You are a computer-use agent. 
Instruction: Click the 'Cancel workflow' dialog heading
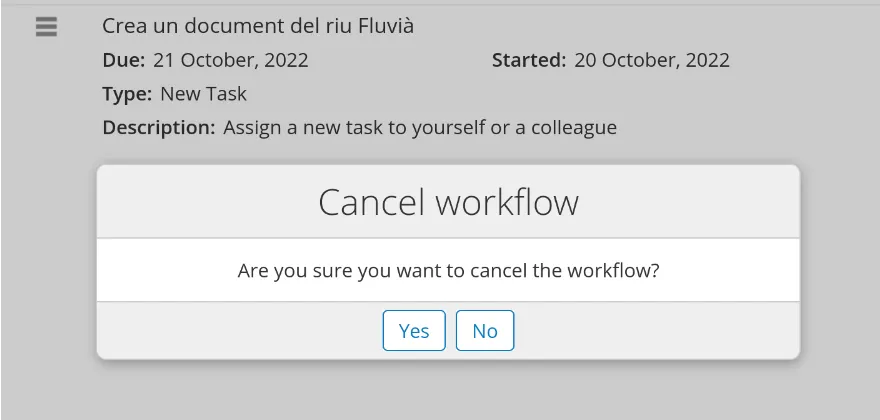448,203
